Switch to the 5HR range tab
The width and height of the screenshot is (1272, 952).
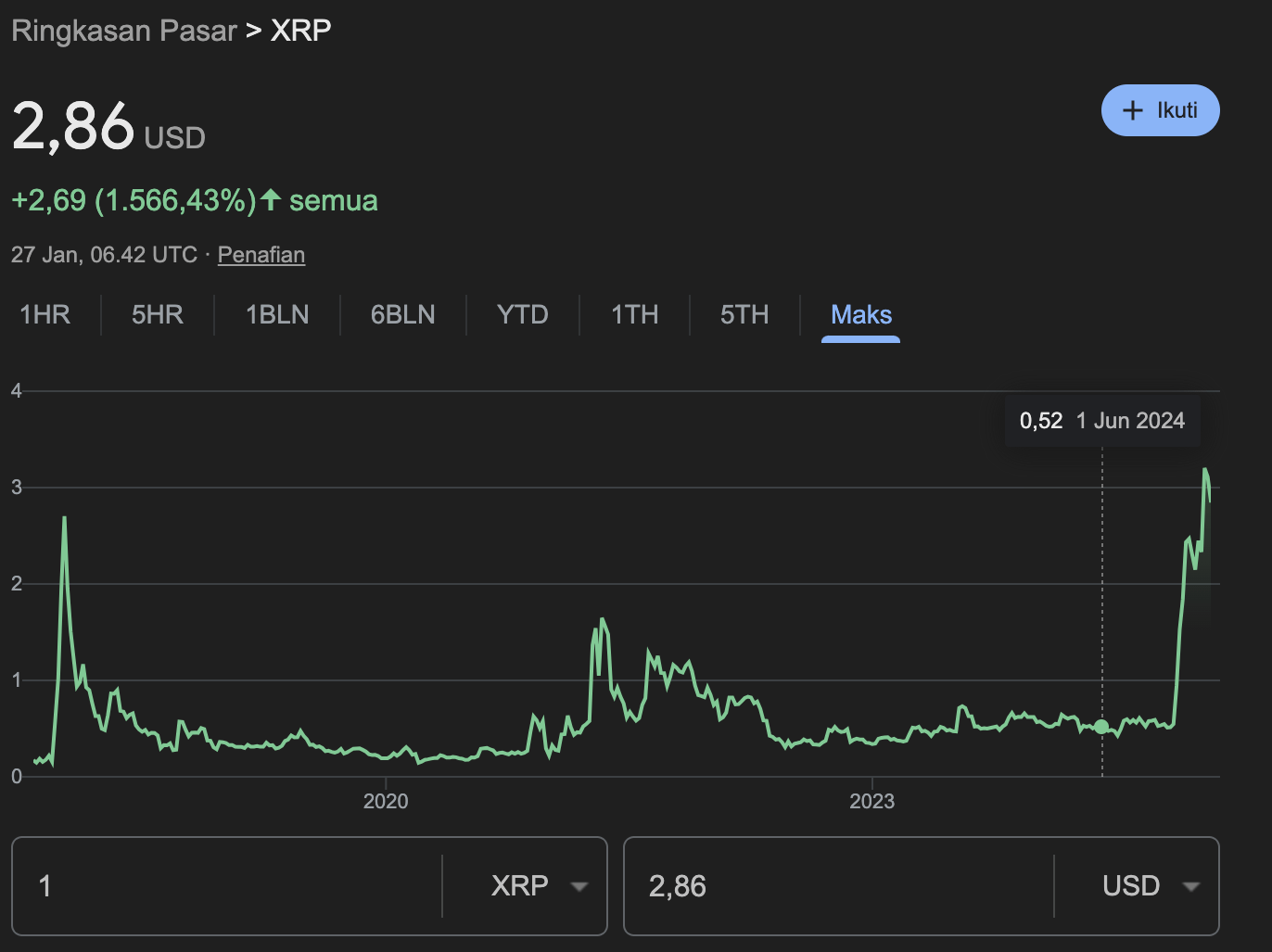158,315
